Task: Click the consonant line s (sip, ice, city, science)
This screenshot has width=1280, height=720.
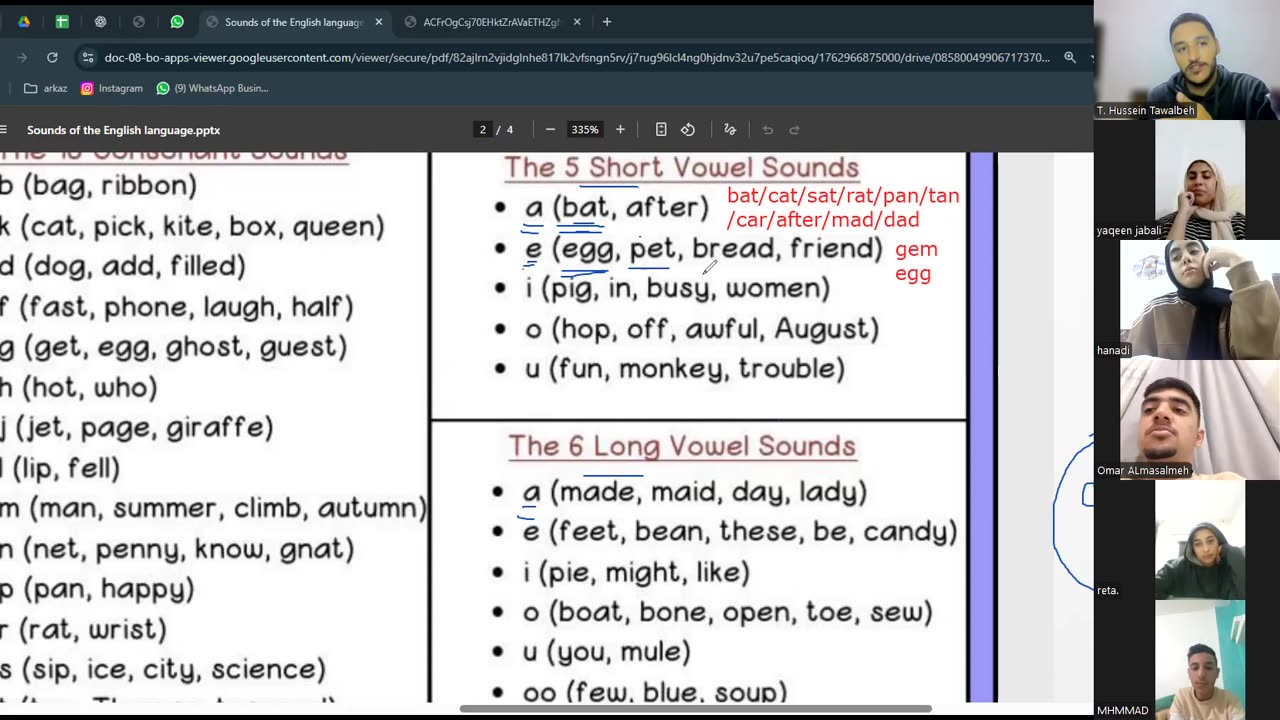Action: point(162,669)
